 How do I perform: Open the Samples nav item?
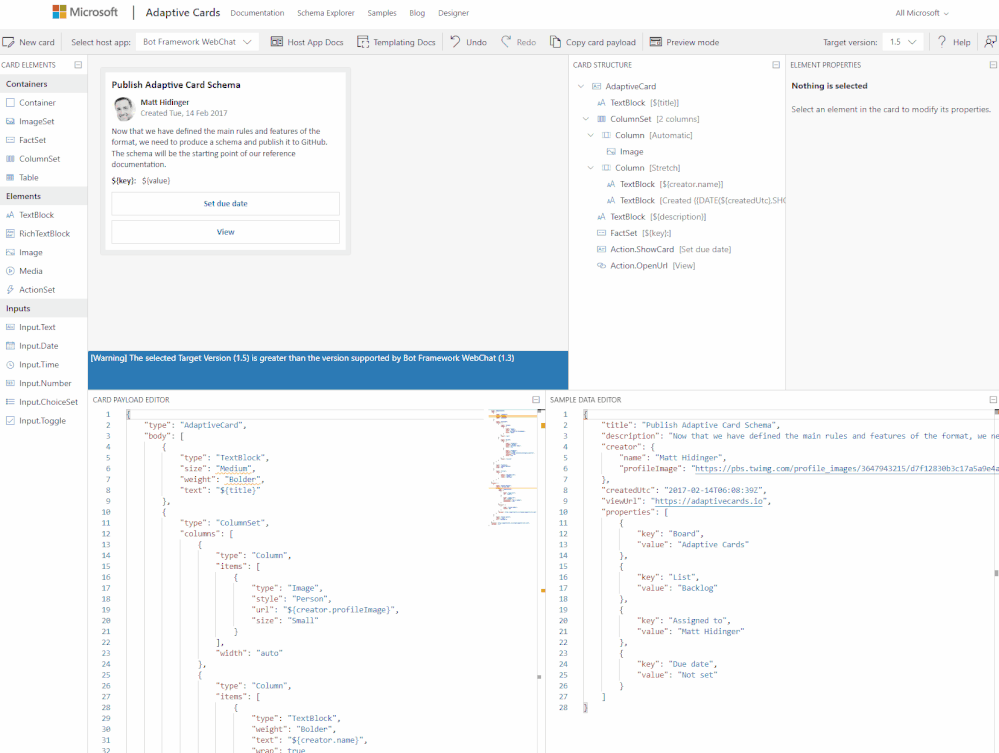point(382,13)
